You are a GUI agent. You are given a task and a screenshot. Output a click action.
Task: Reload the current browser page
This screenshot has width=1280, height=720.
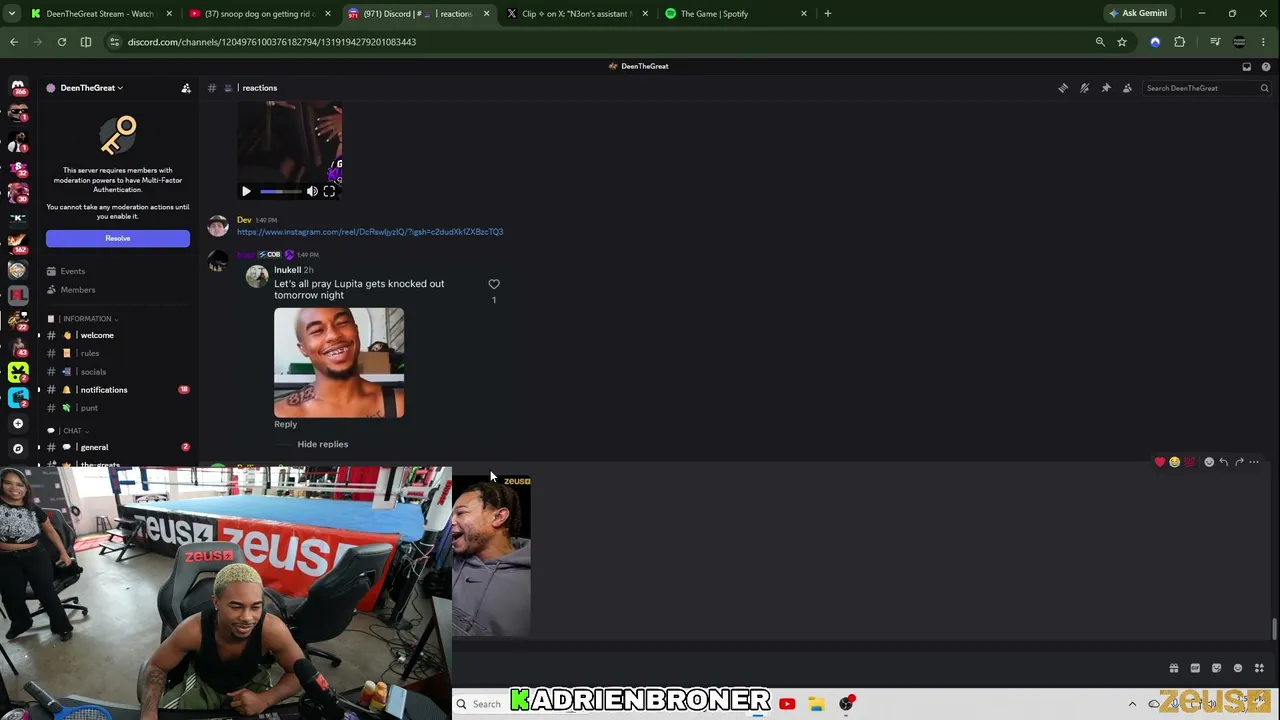point(62,42)
